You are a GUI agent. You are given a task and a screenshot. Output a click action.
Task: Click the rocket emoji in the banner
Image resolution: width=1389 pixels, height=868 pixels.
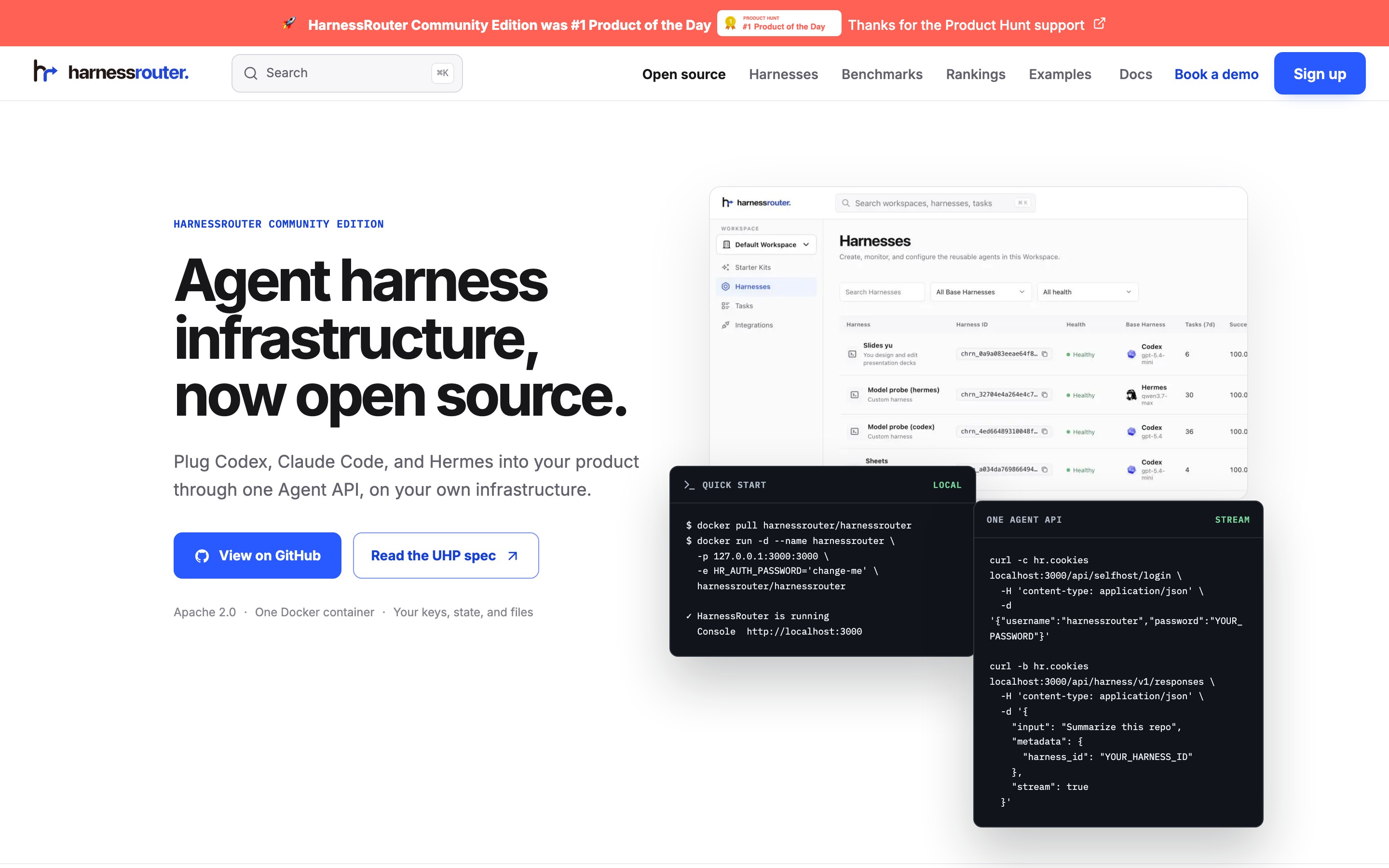tap(289, 24)
